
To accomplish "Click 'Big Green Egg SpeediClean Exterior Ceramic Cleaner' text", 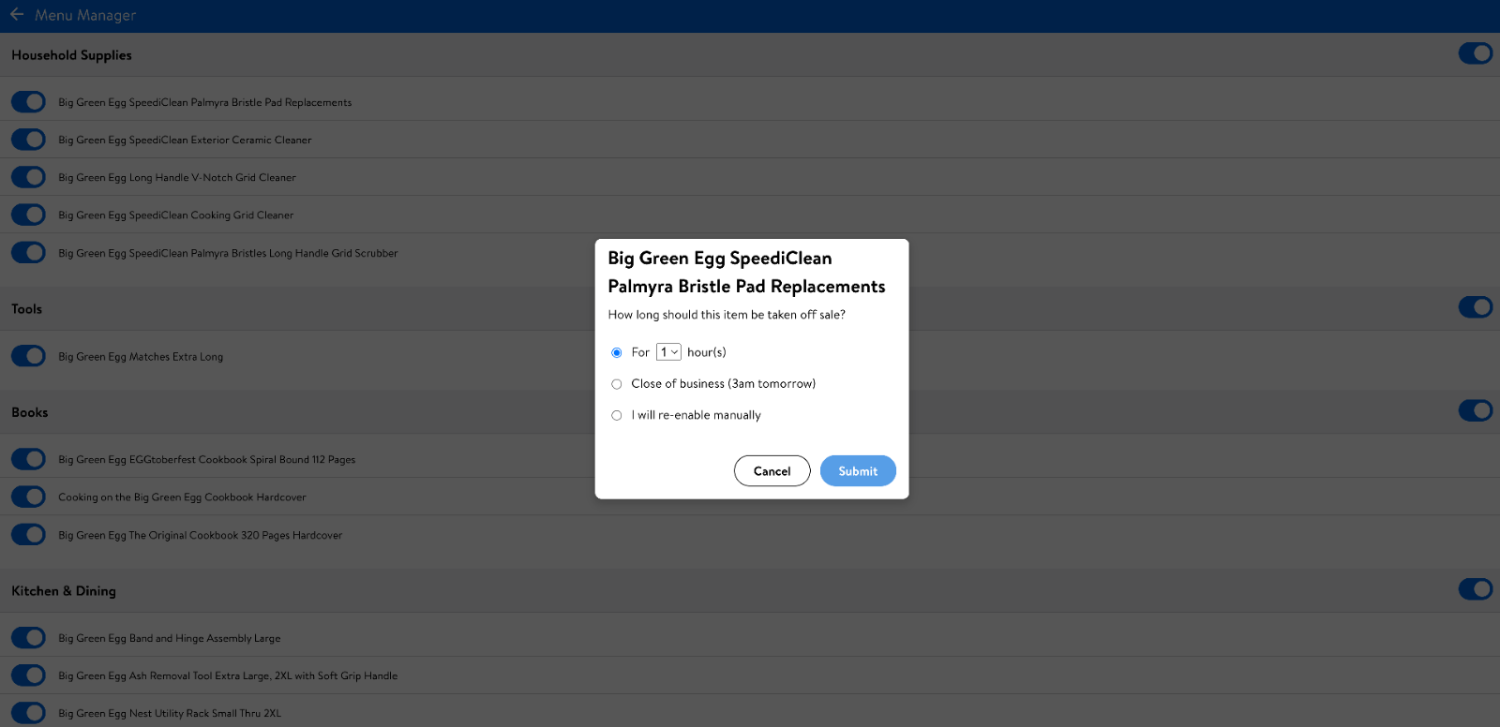I will tap(185, 140).
